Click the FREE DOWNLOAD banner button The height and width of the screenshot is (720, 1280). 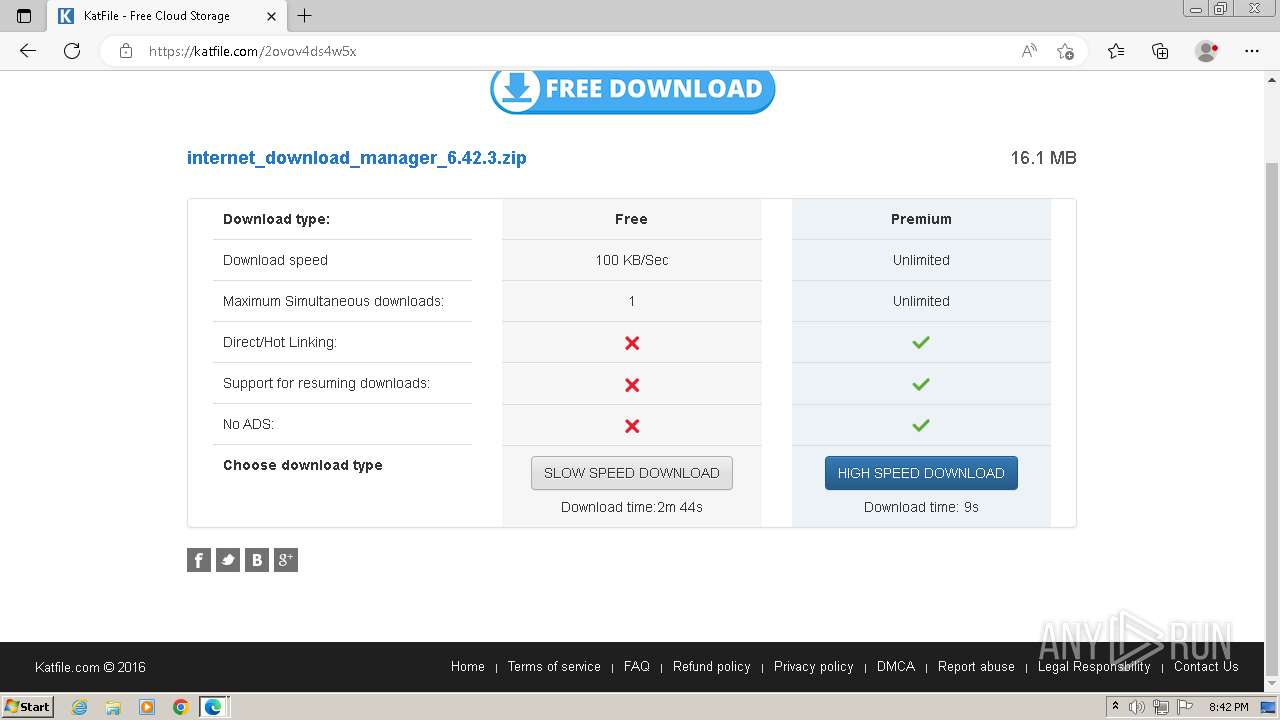pos(633,90)
